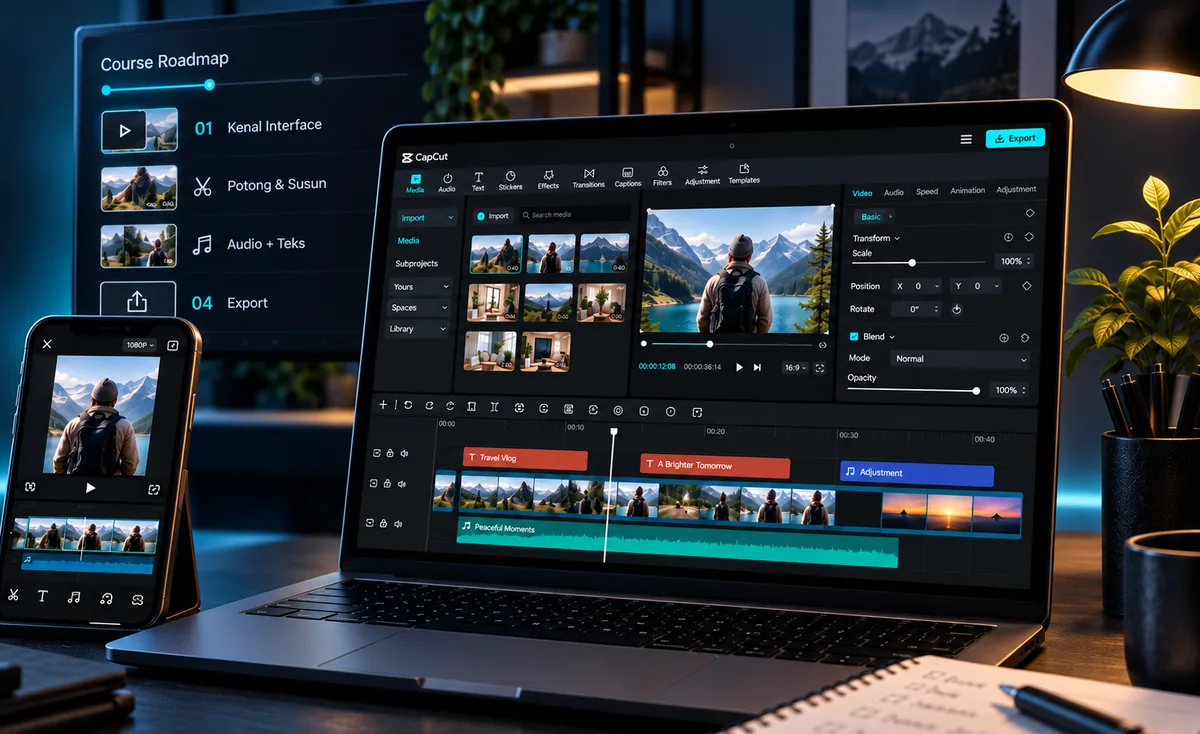Switch to the Audio tab in the inspector
Image resolution: width=1200 pixels, height=734 pixels.
[894, 192]
